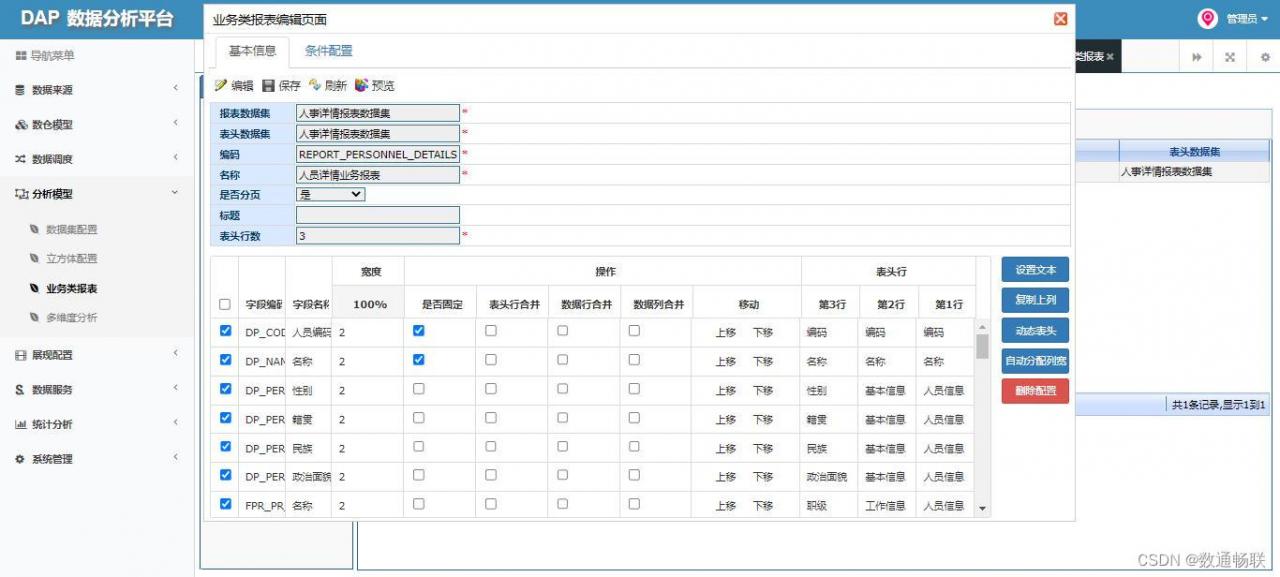
Task: Click the 数仓模型 icon in the sidebar
Action: 22,125
